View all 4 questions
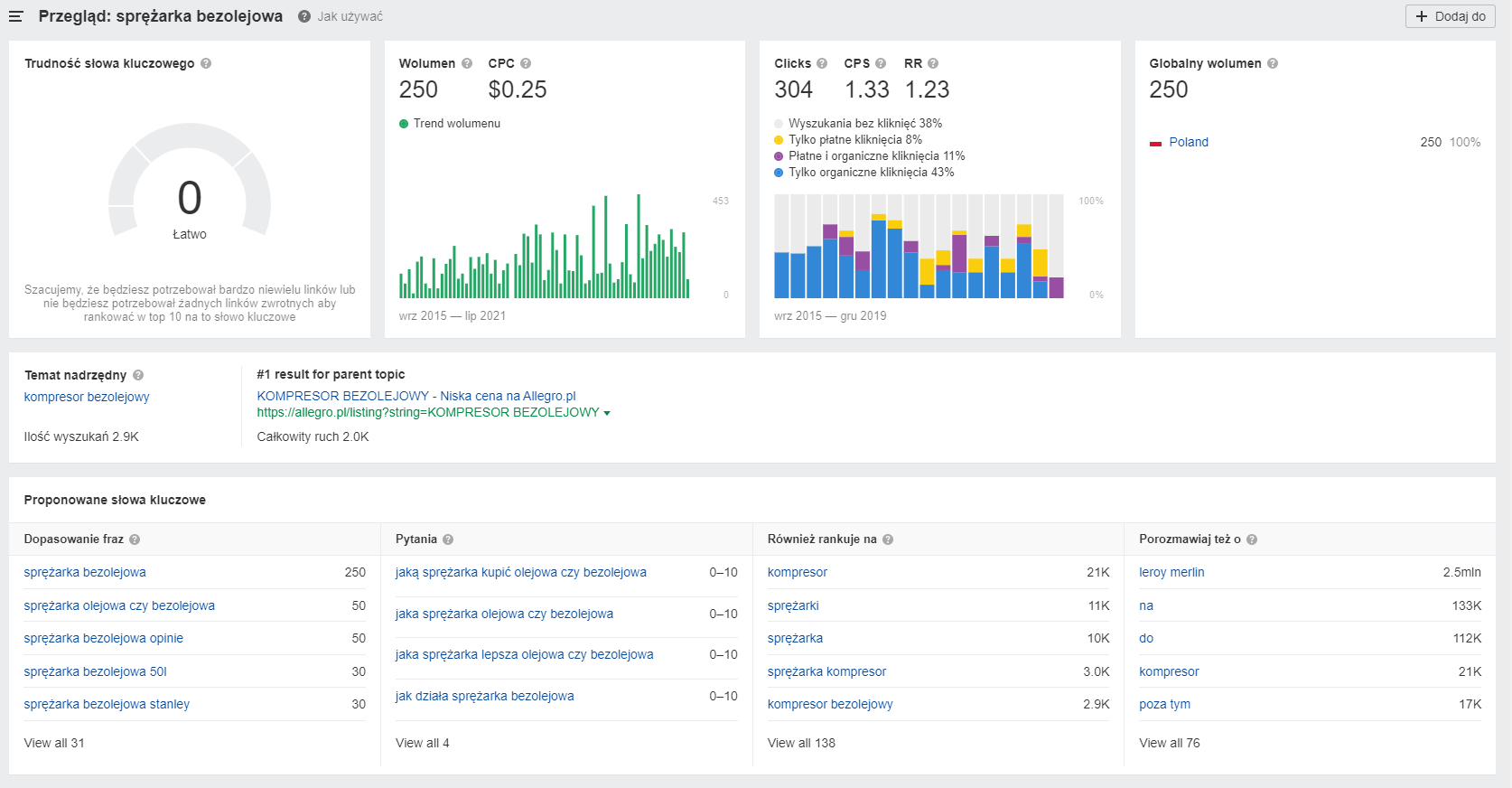Screen dimensions: 1512x788 point(423,743)
